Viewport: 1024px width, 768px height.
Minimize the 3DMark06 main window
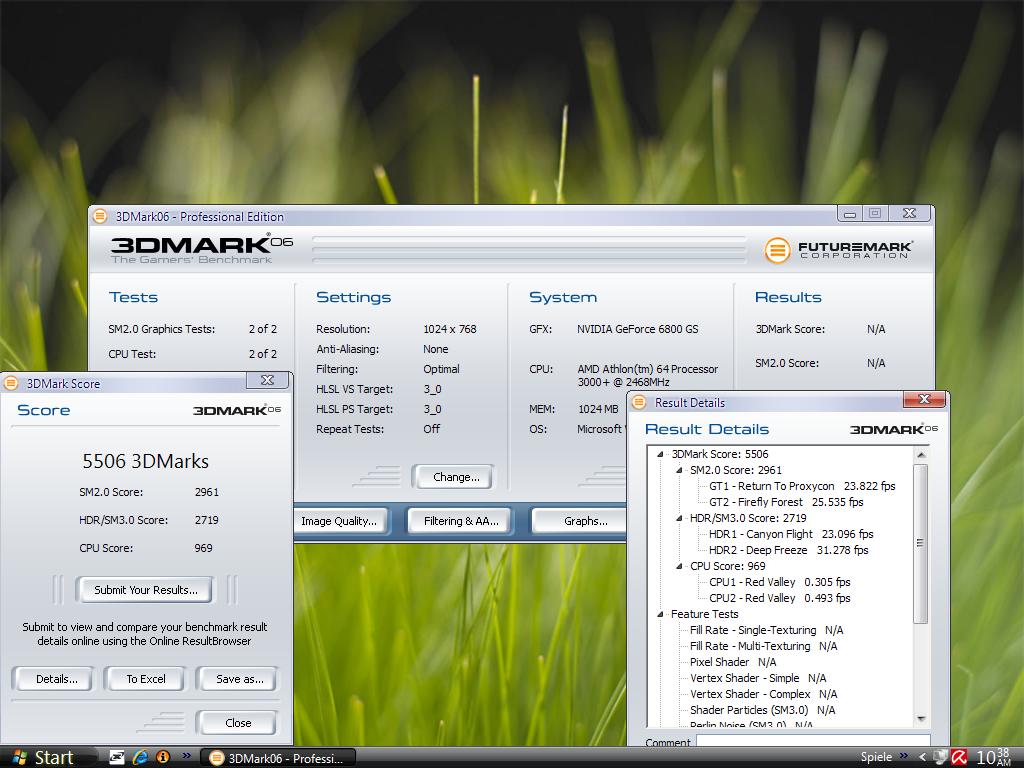[850, 214]
